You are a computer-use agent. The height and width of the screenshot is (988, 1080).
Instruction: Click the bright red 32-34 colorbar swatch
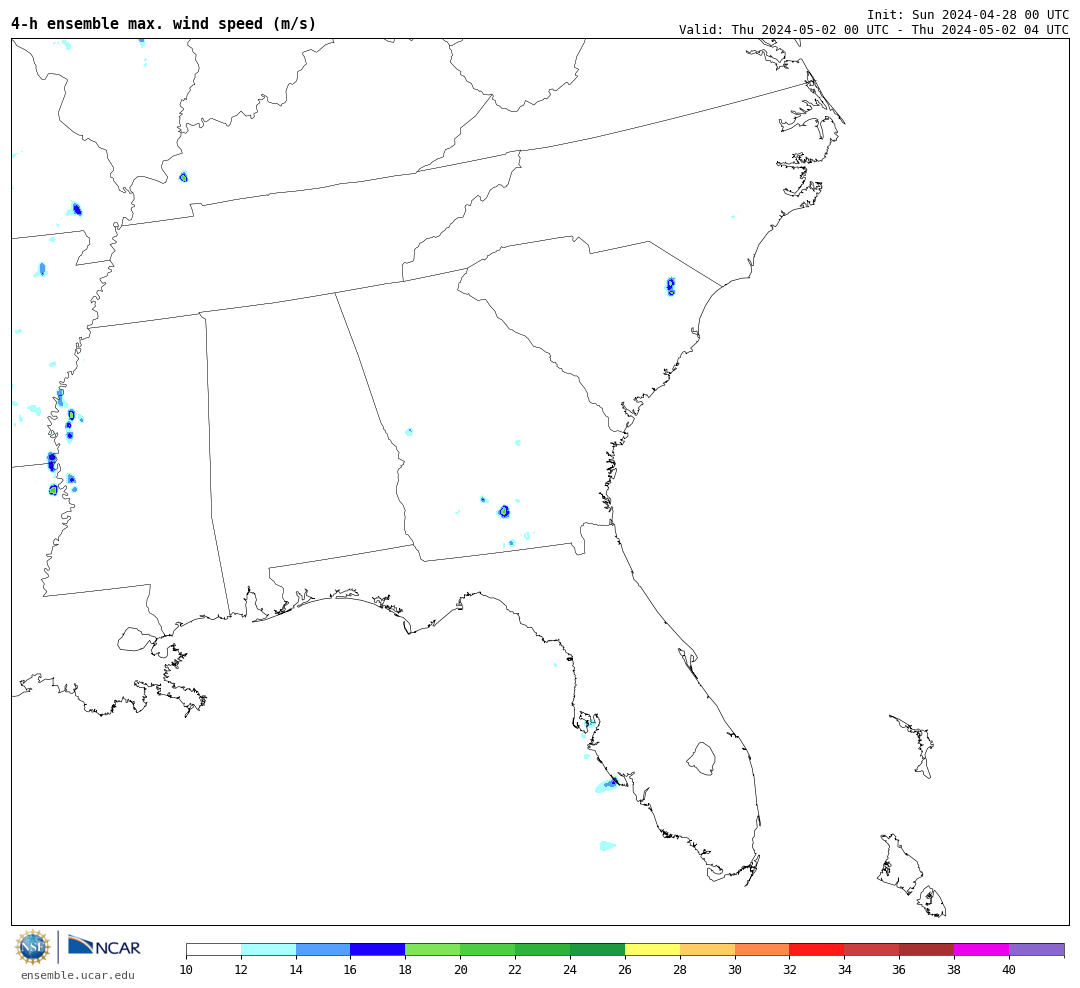817,949
